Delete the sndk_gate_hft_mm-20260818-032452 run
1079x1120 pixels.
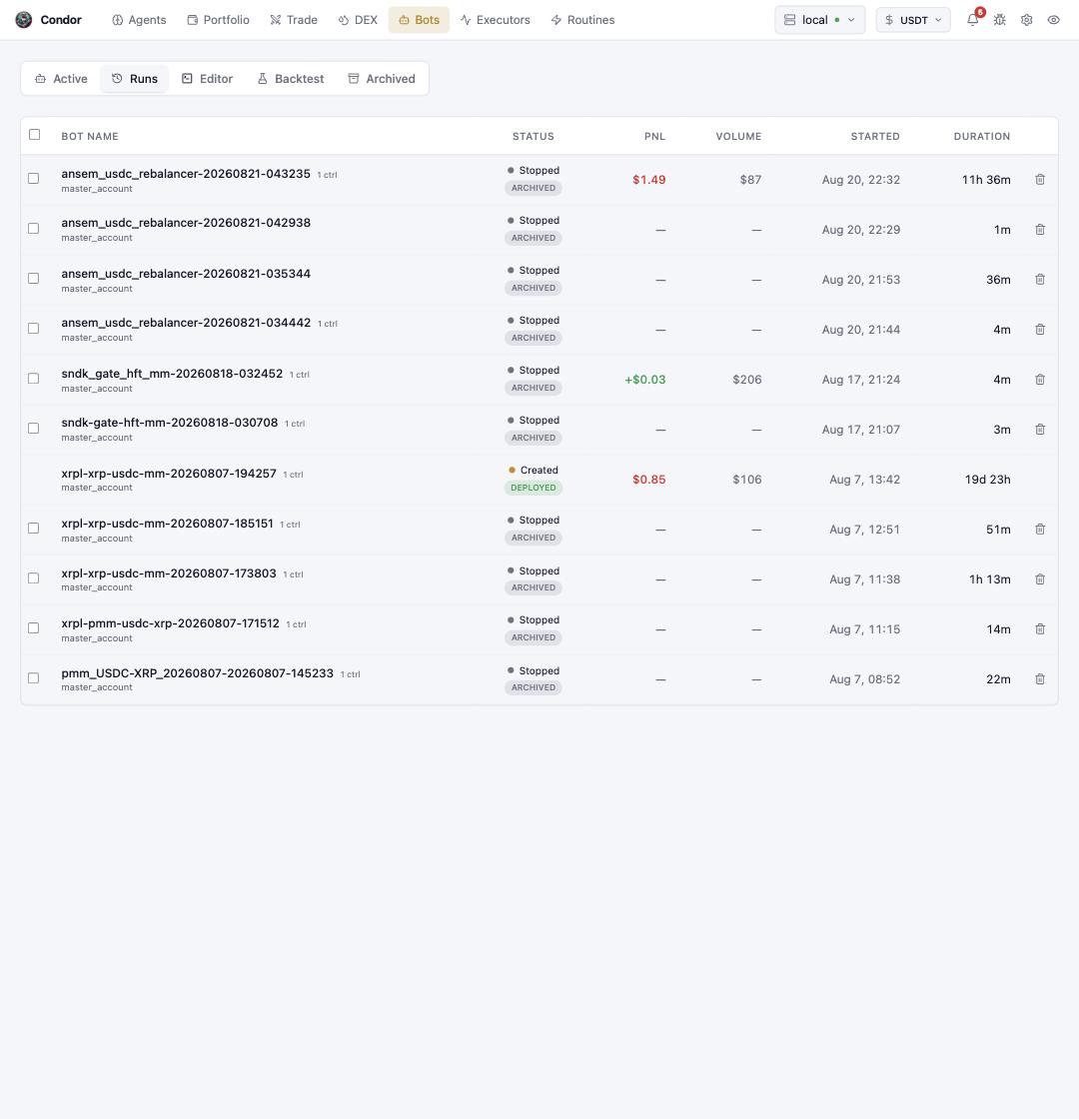[1040, 380]
